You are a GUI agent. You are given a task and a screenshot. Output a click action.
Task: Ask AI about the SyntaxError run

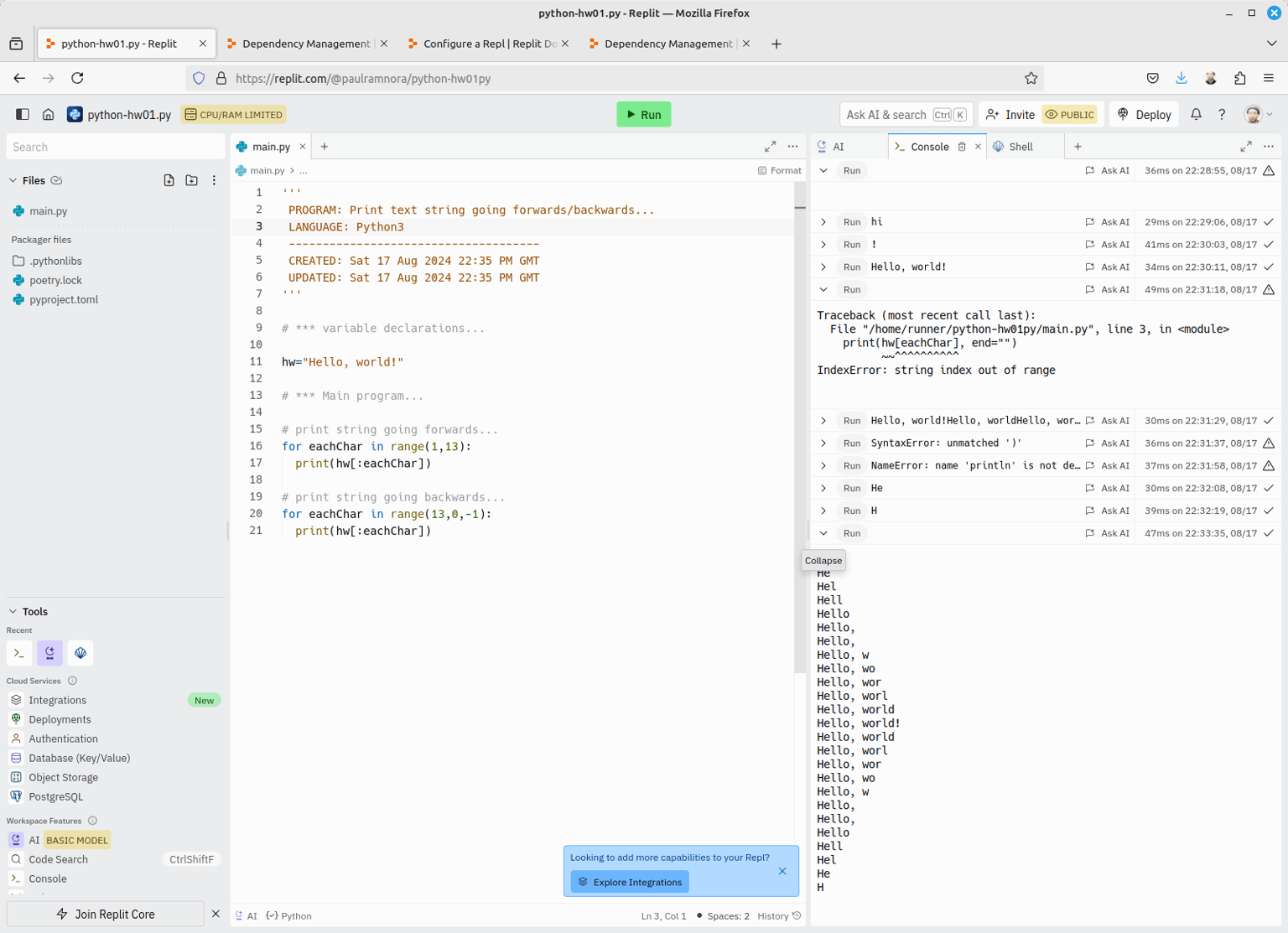1107,443
